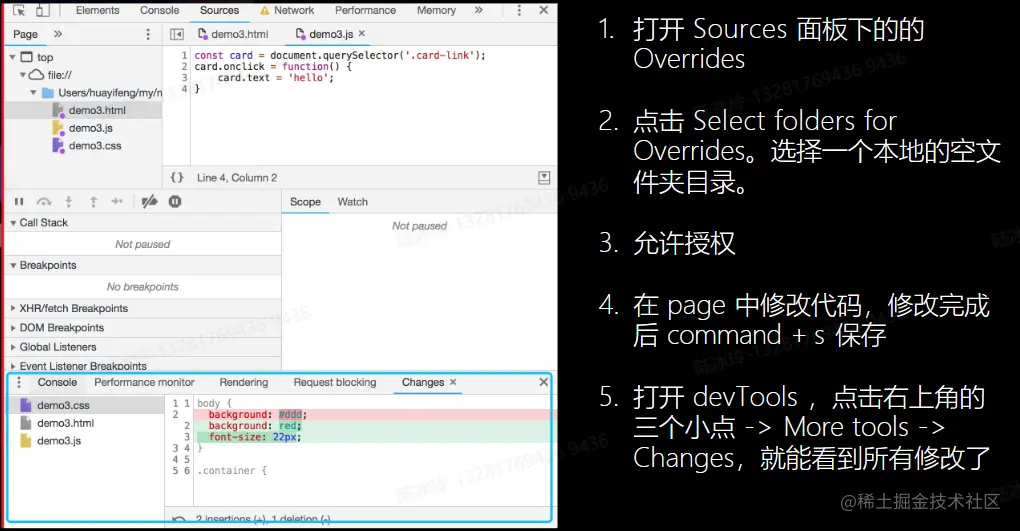This screenshot has width=1020, height=531.
Task: Close the bottom drawer
Action: pos(544,382)
